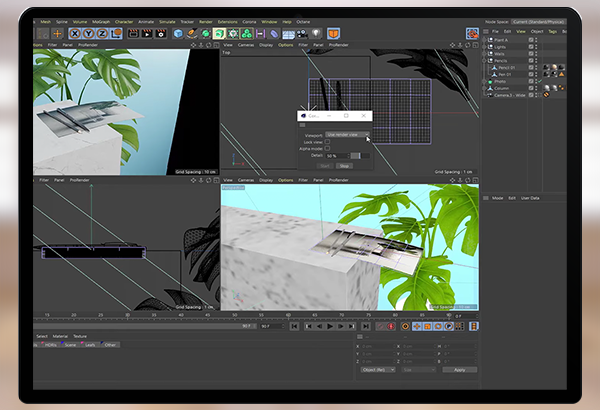600x410 pixels.
Task: Jump to the animation end
Action: (x=366, y=326)
